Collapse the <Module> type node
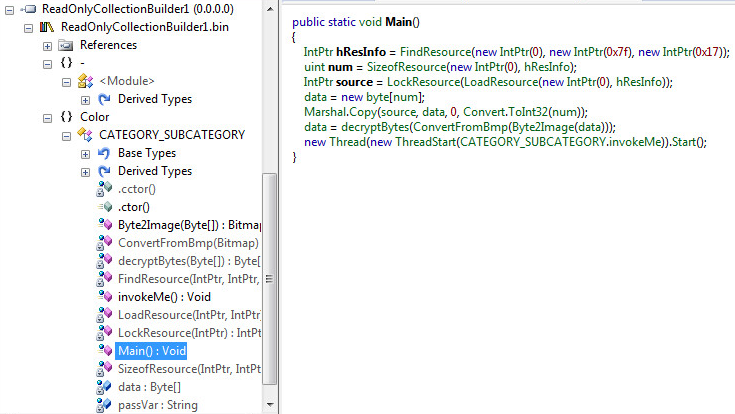 67,82
